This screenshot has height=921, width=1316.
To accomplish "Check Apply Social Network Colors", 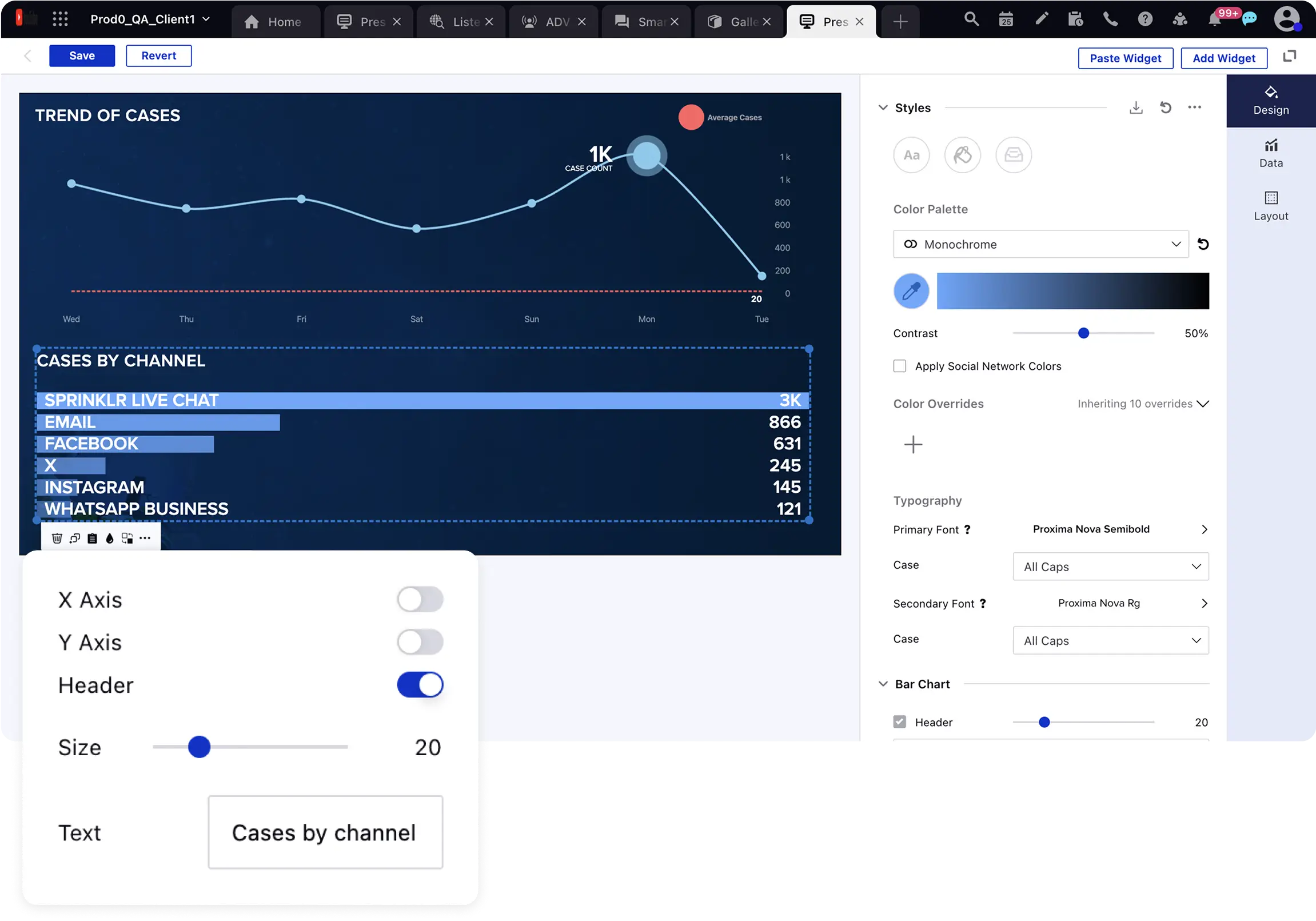I will click(x=899, y=366).
